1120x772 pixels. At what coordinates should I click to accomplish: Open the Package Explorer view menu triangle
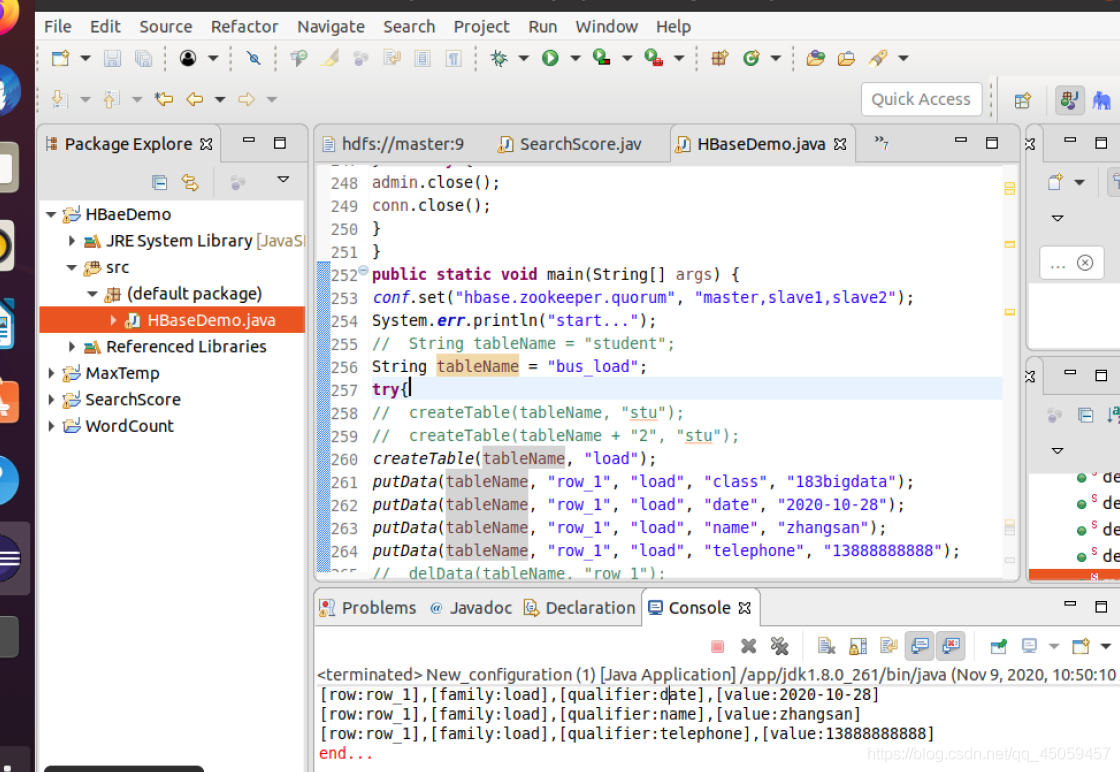click(284, 180)
